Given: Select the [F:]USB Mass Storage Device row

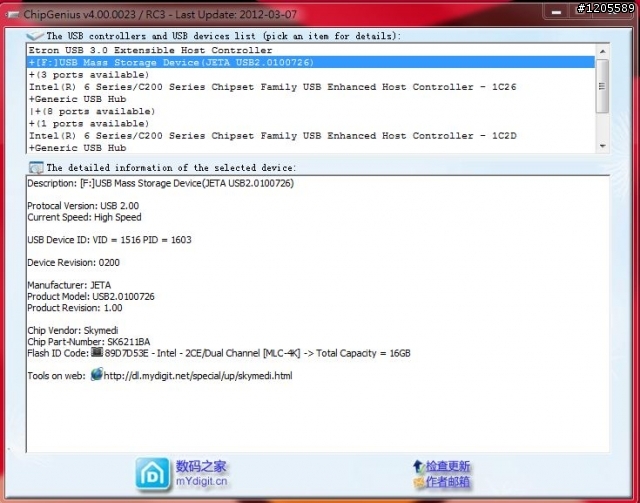Looking at the screenshot, I should [x=311, y=62].
